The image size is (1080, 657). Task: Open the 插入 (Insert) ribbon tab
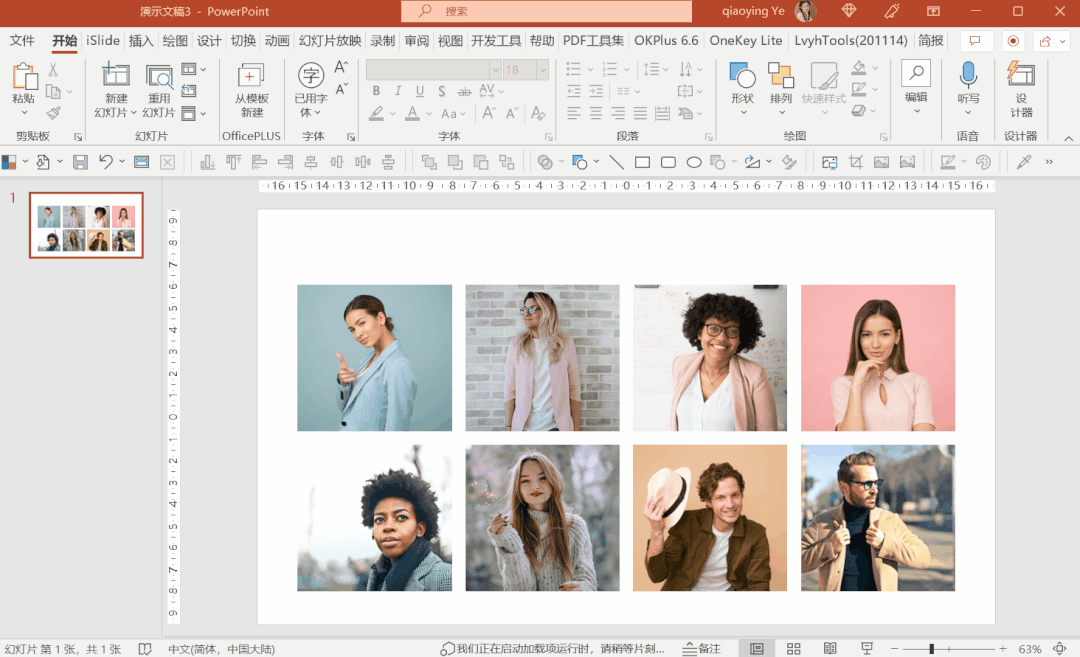[141, 41]
